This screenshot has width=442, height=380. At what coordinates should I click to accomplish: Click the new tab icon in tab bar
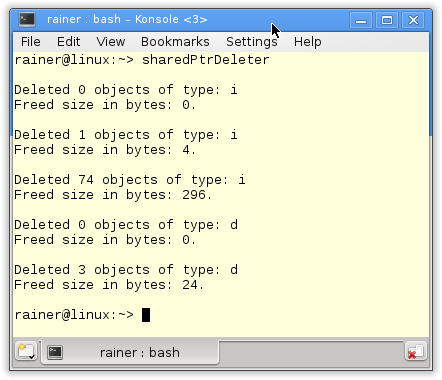pos(26,351)
